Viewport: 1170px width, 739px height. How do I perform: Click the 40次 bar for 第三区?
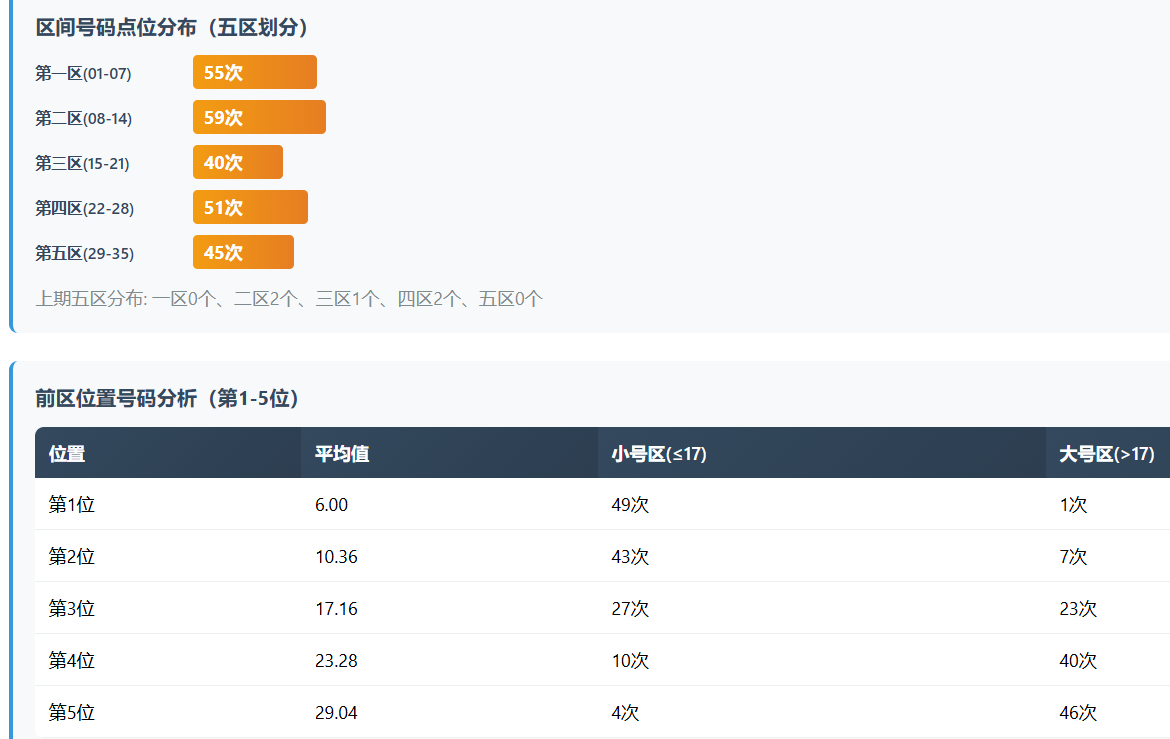(x=237, y=163)
